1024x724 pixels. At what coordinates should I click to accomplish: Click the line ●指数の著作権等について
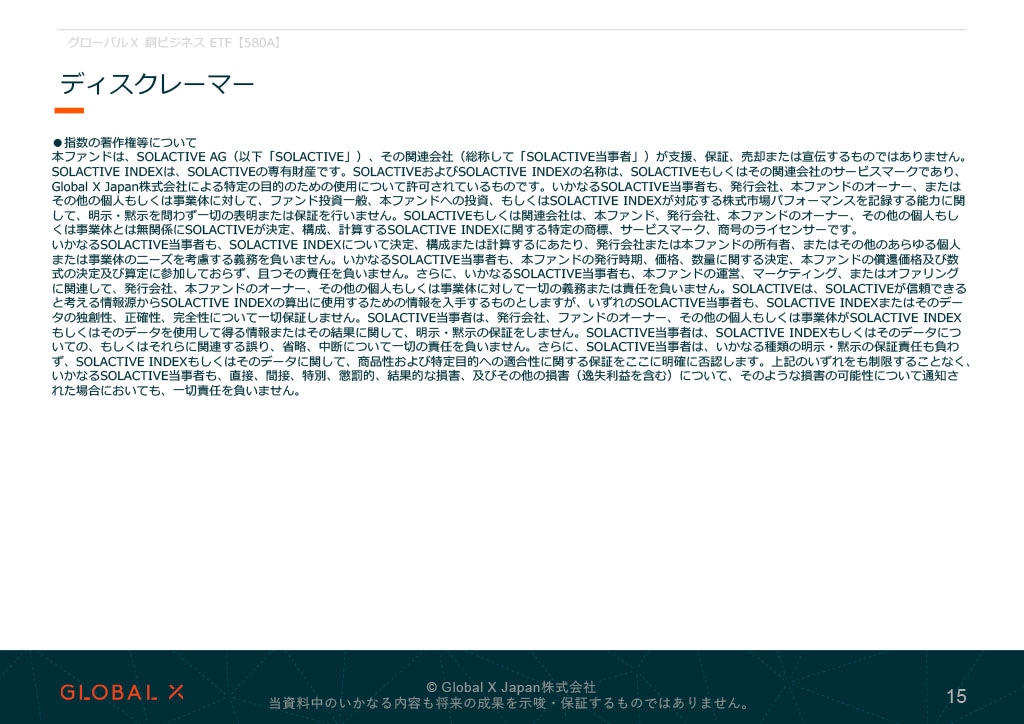[124, 142]
